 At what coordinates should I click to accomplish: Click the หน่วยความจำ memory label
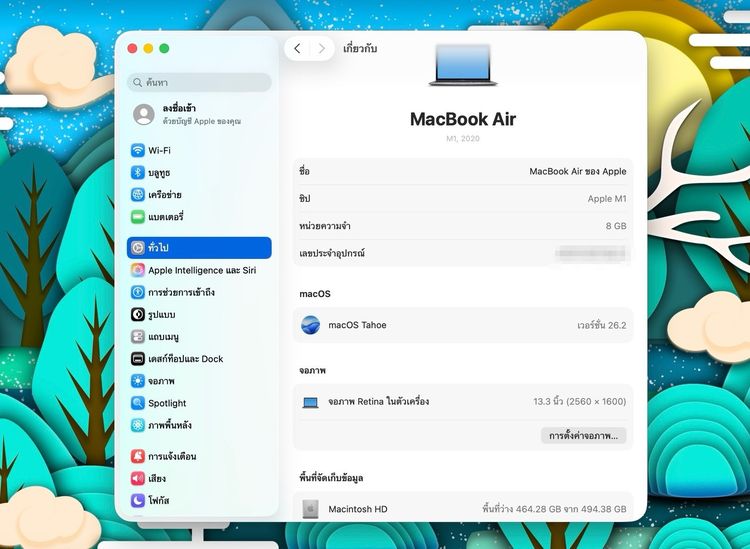325,226
